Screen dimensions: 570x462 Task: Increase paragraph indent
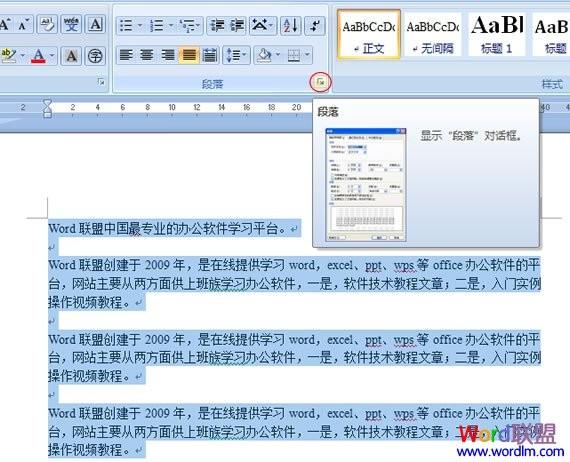coord(237,25)
